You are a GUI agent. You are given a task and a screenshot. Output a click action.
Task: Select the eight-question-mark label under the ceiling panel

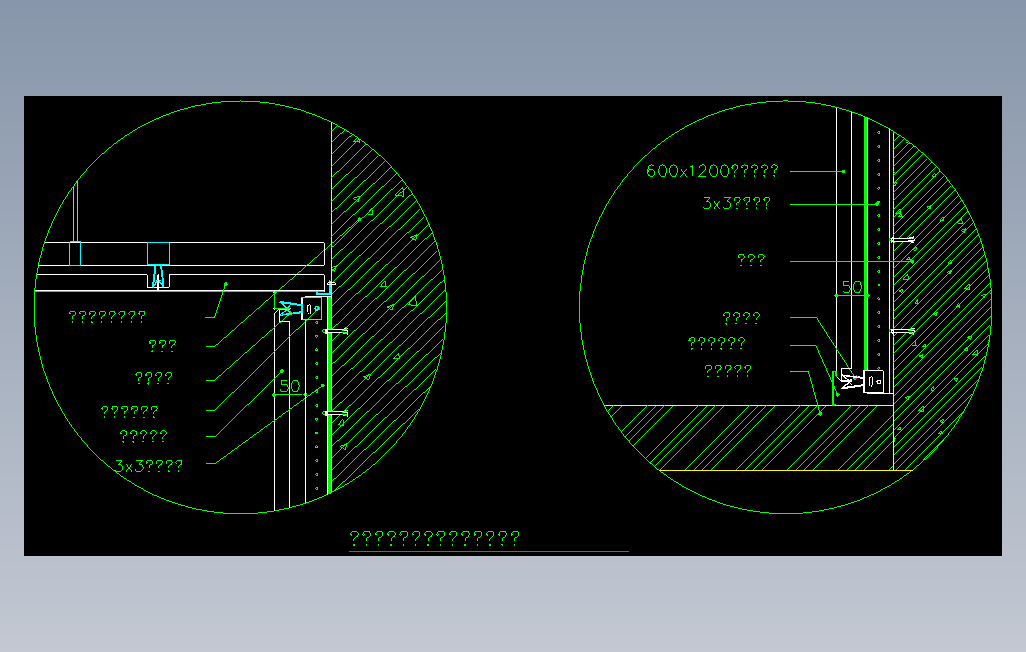(x=107, y=317)
